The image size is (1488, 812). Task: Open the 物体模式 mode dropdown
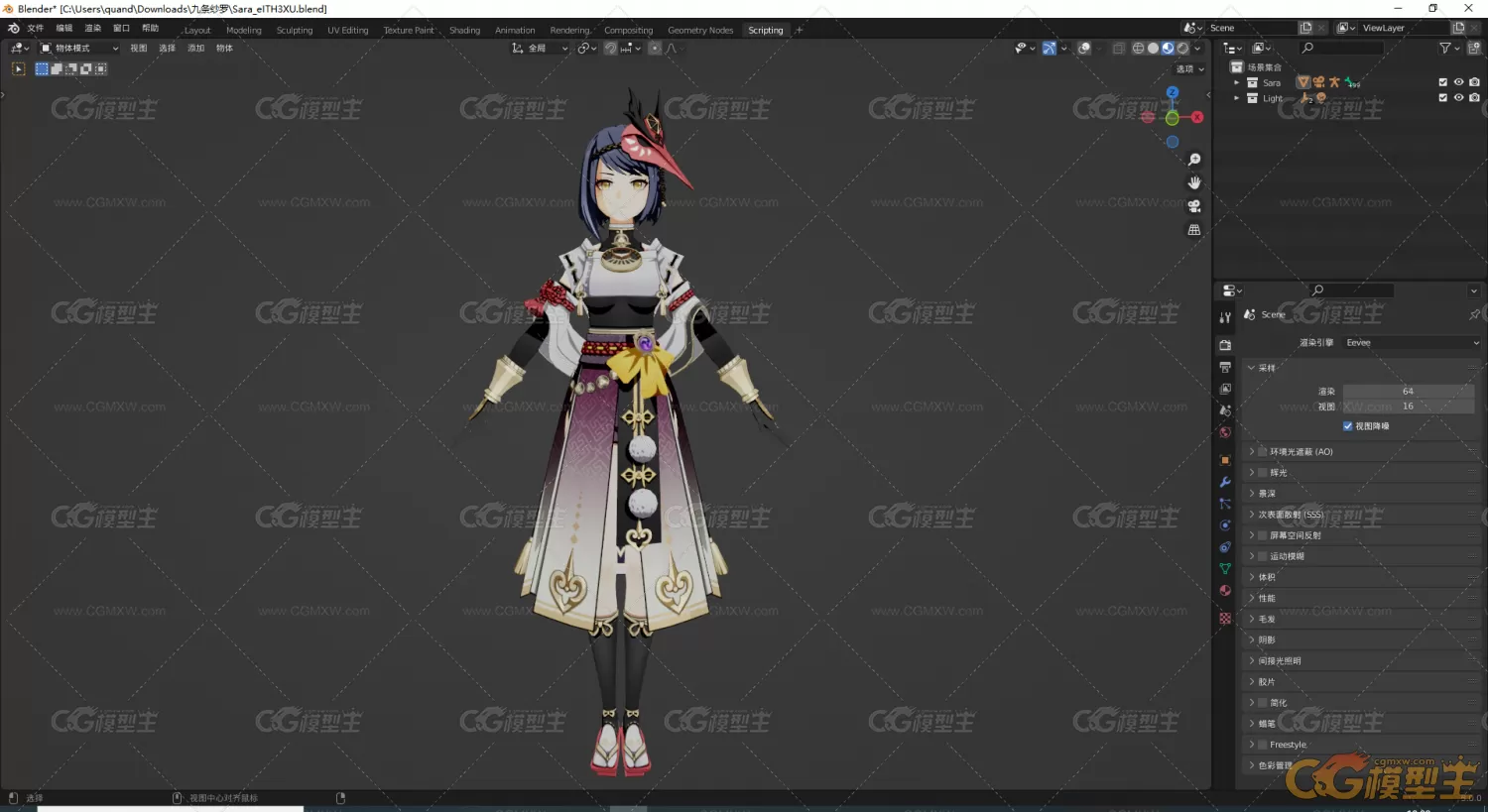(x=79, y=48)
